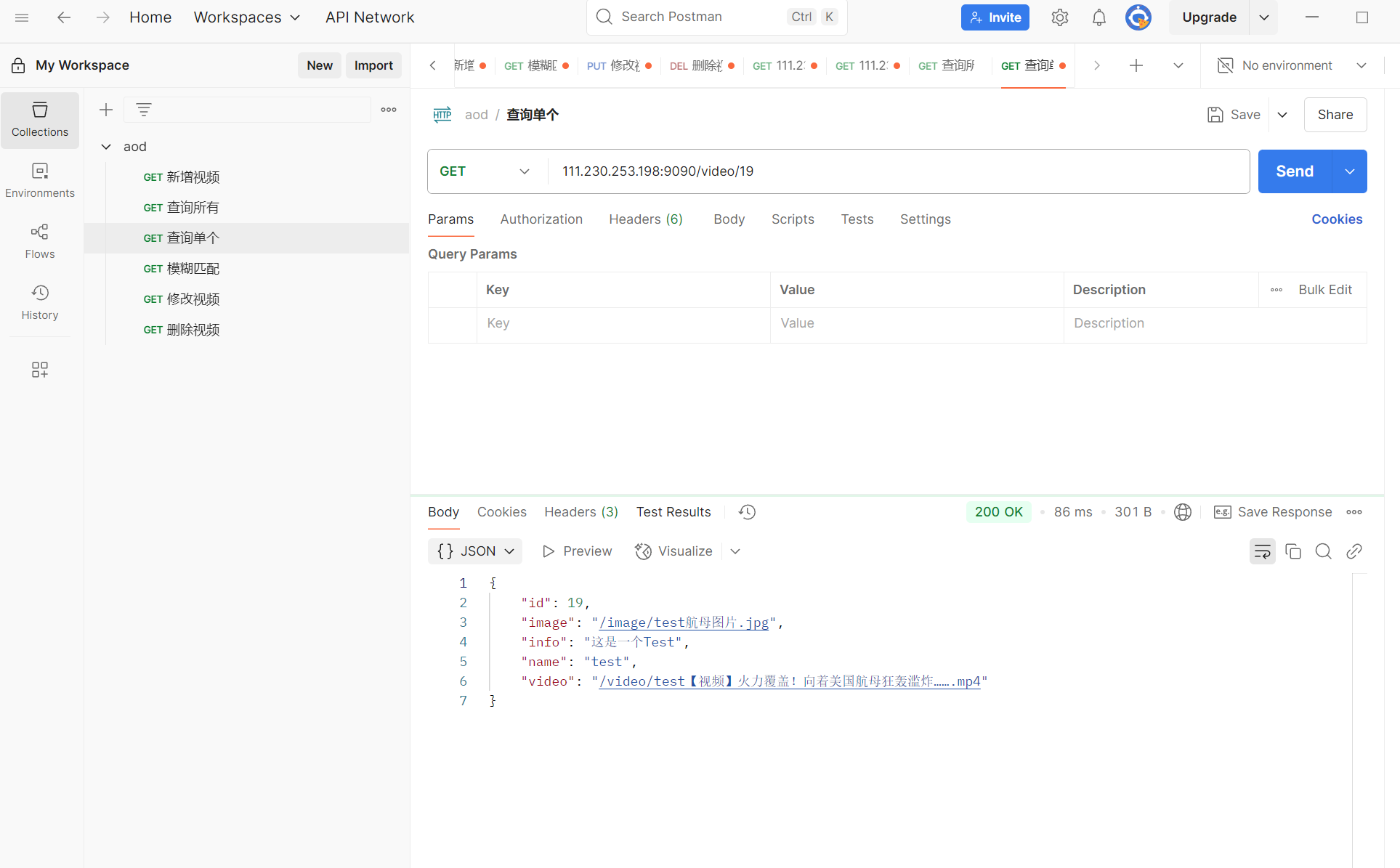
Task: Copy the response body with copy icon
Action: [1293, 551]
